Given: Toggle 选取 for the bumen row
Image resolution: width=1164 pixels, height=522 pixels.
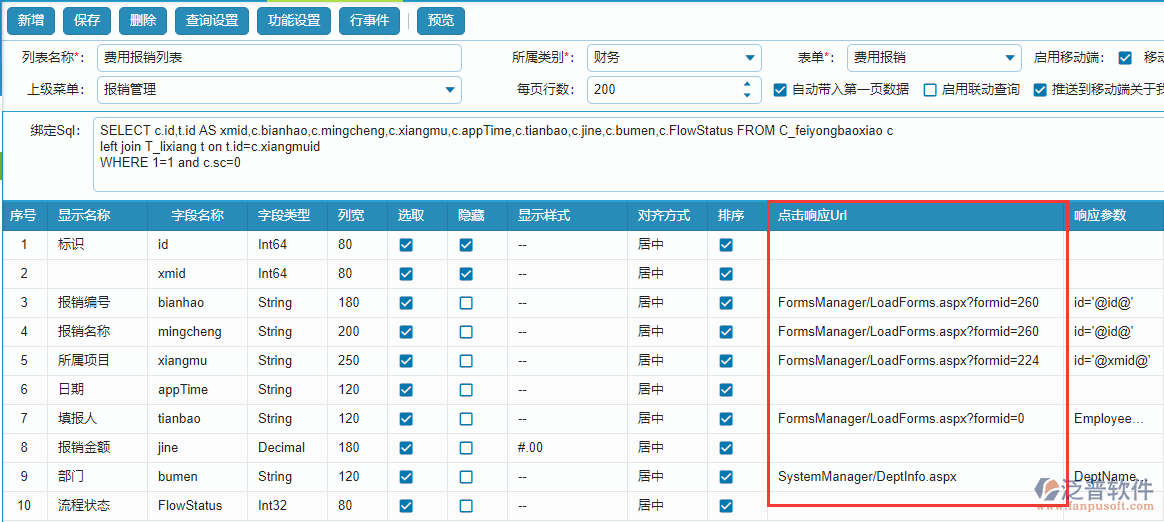Looking at the screenshot, I should (406, 476).
